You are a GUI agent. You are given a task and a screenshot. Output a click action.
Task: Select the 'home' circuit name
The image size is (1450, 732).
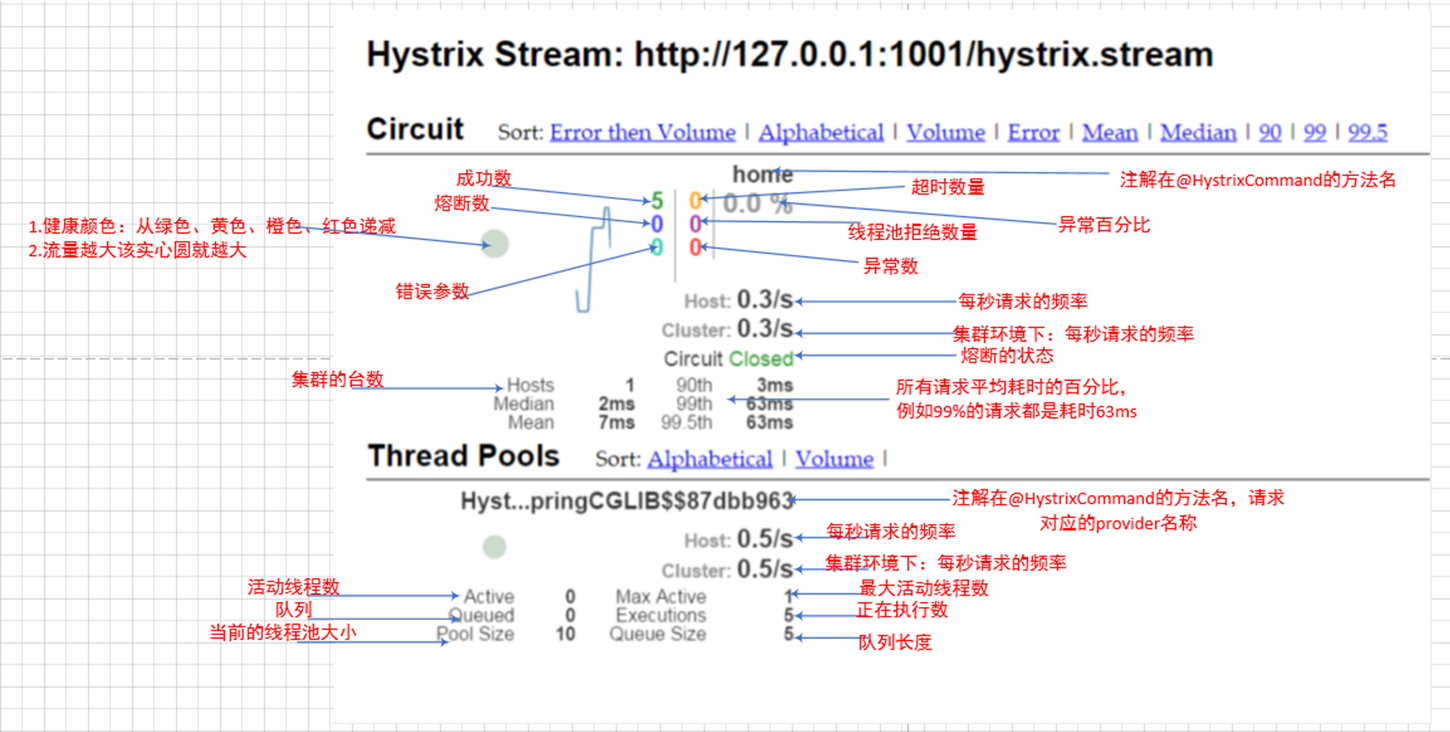point(762,175)
